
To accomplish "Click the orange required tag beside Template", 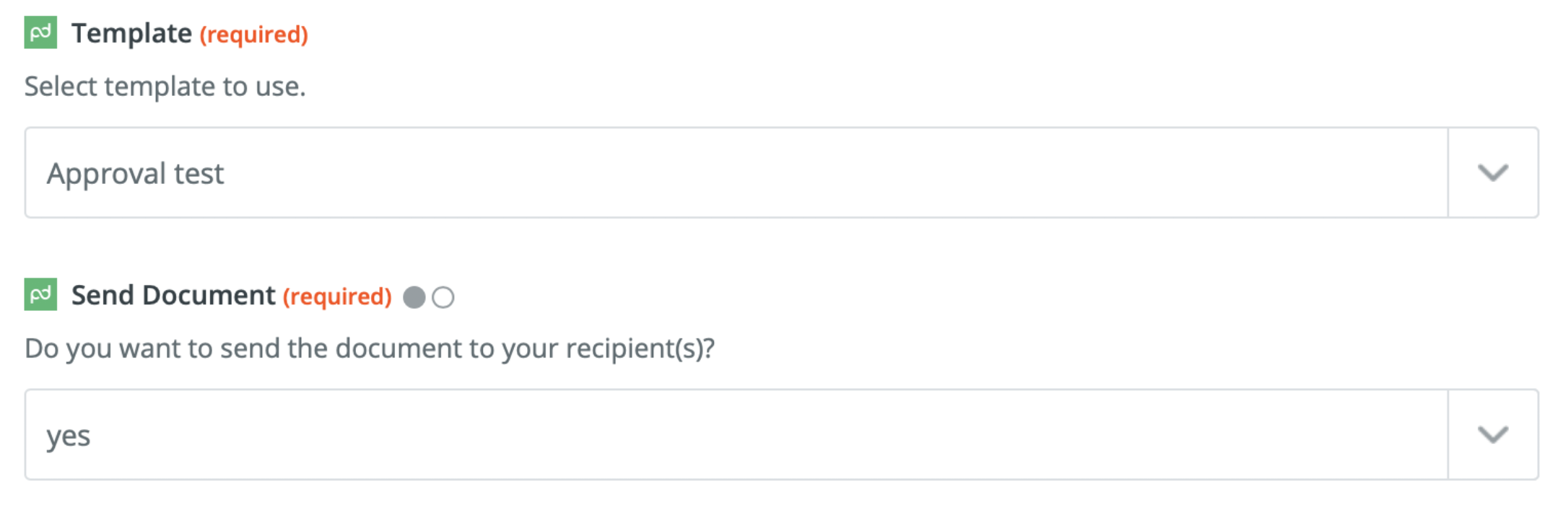I will point(253,35).
